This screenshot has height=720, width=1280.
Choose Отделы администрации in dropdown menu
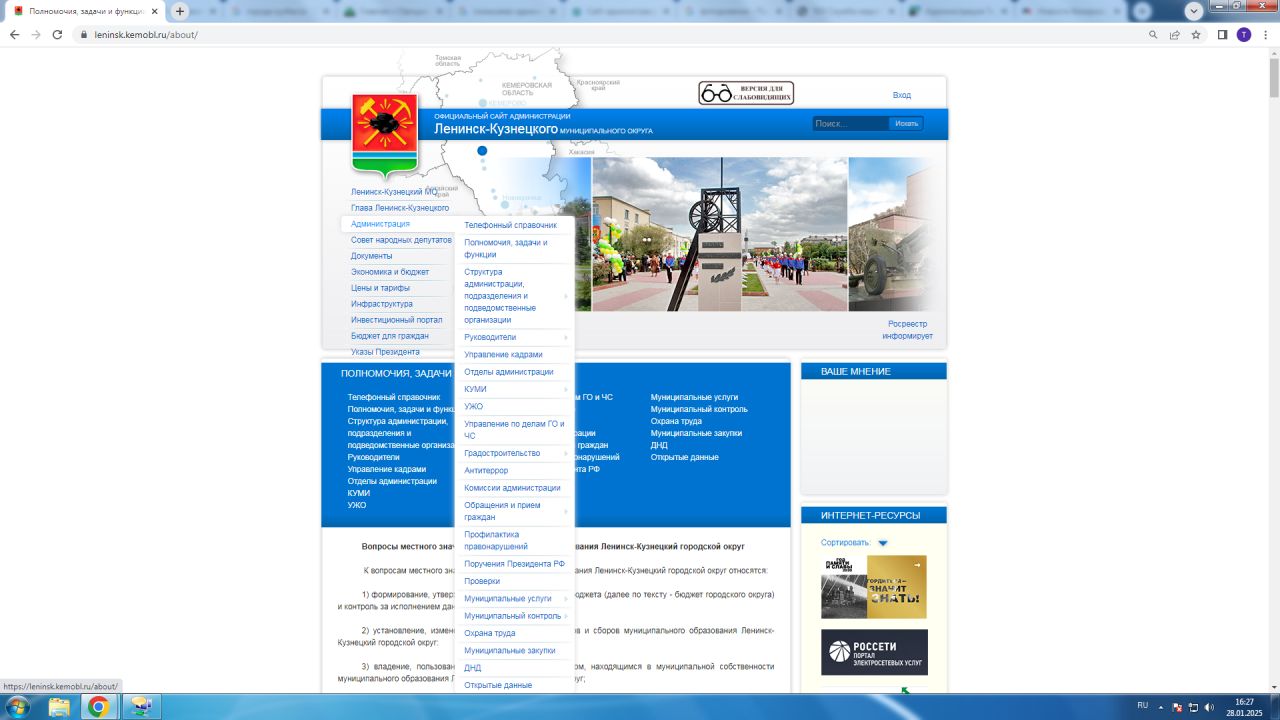pos(508,372)
